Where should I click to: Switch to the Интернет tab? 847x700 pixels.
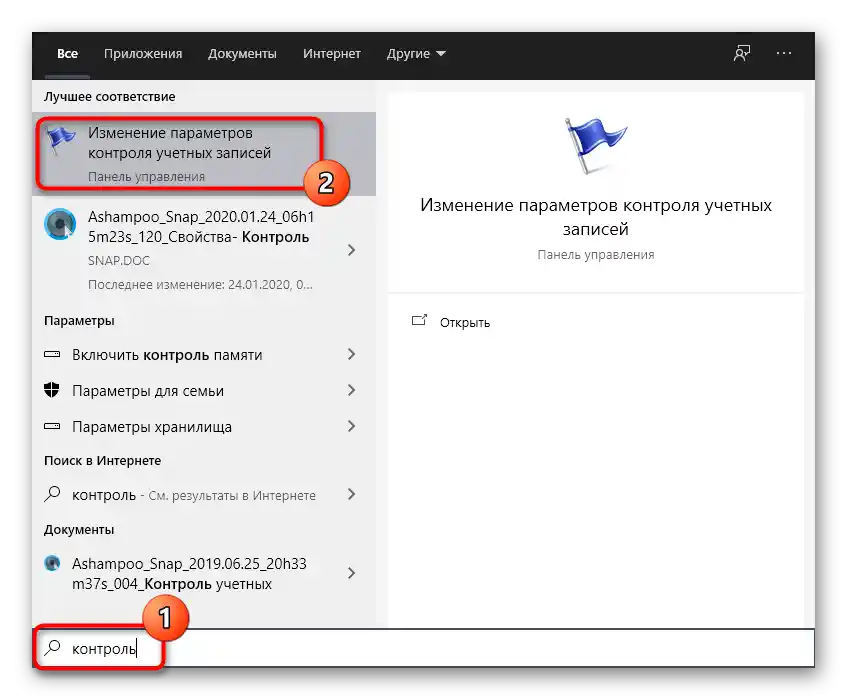click(332, 53)
